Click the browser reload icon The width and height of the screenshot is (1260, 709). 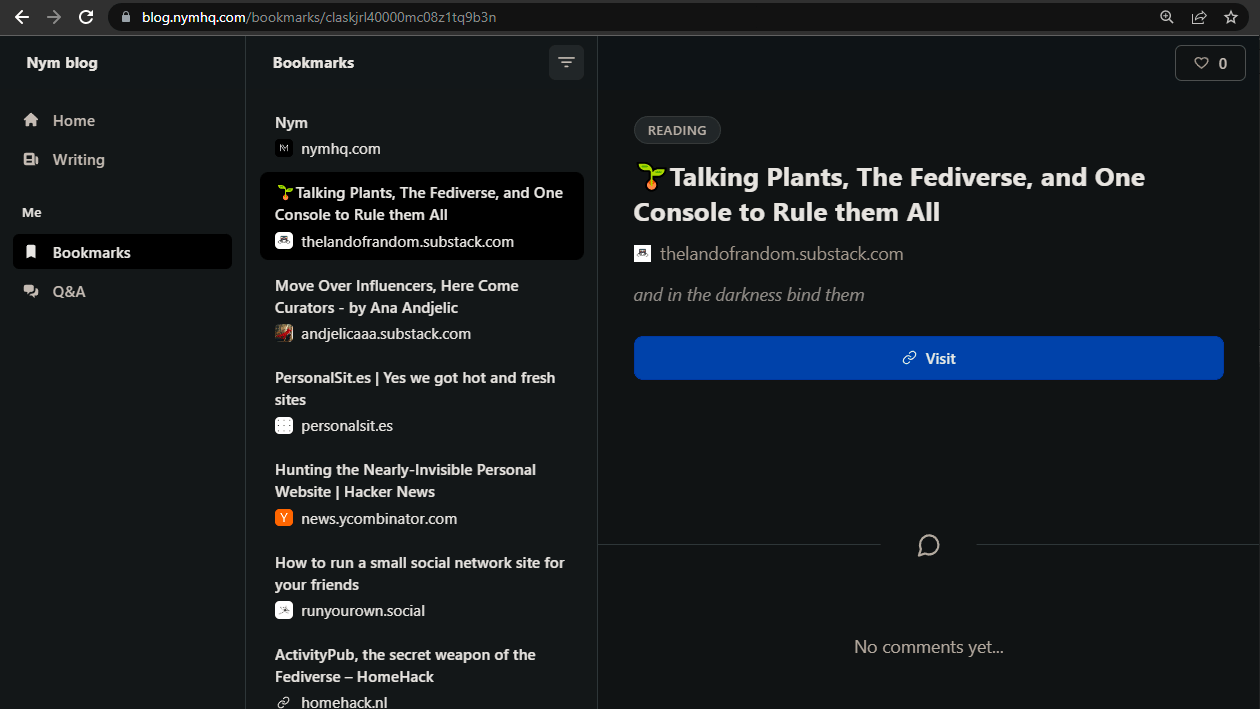[x=86, y=17]
